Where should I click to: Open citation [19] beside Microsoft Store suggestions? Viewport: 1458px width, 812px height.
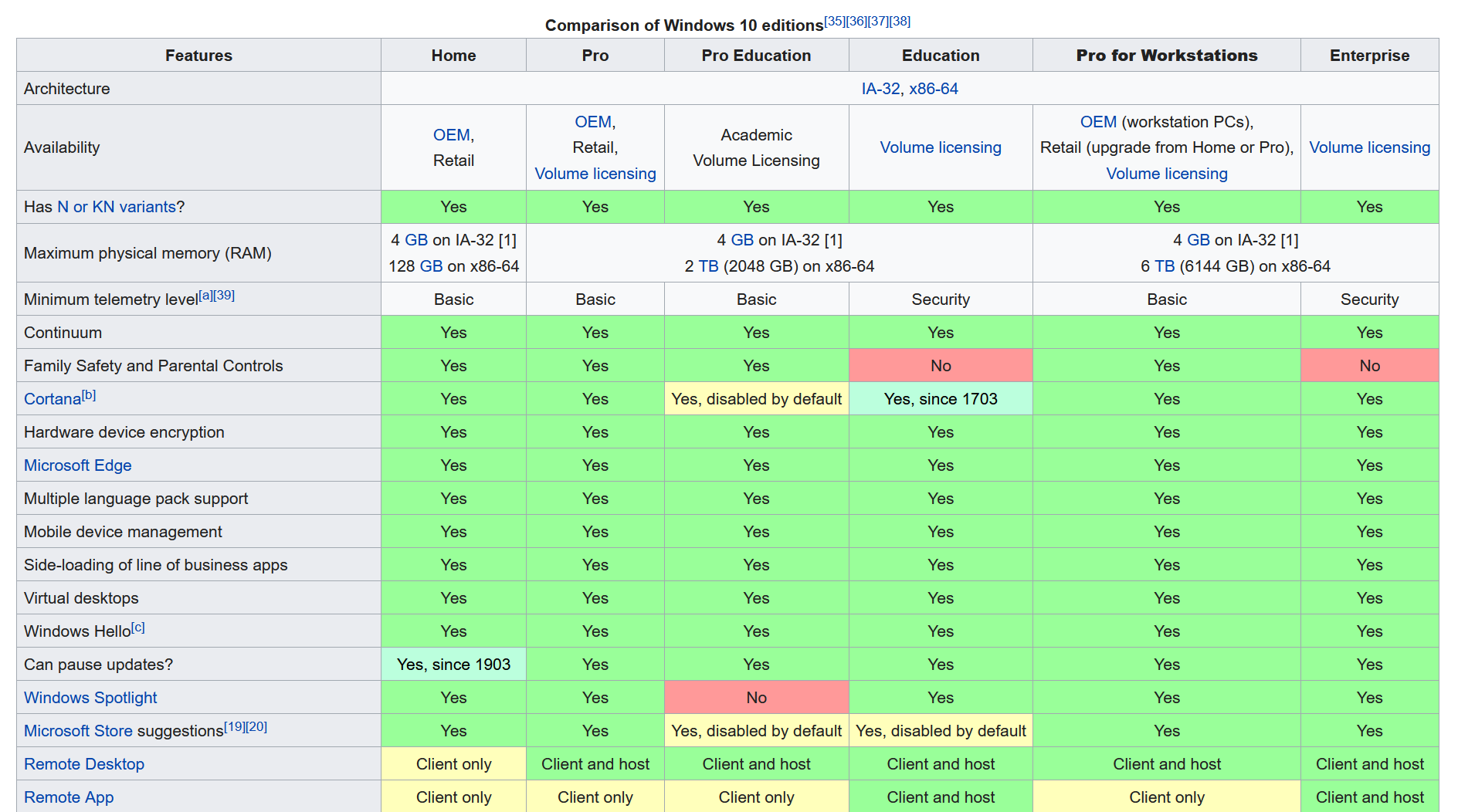(x=235, y=727)
